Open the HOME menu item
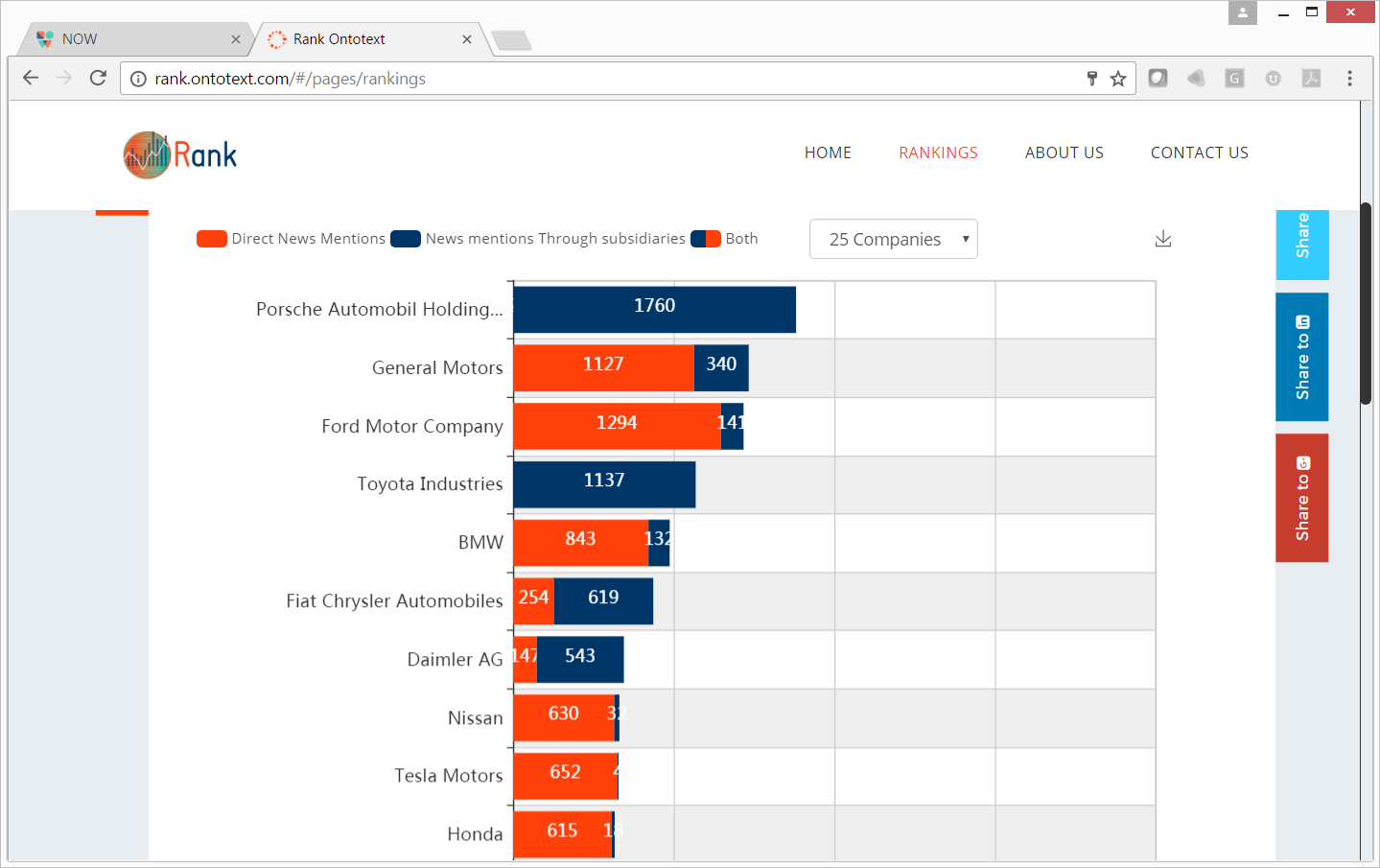The width and height of the screenshot is (1380, 868). coord(828,152)
